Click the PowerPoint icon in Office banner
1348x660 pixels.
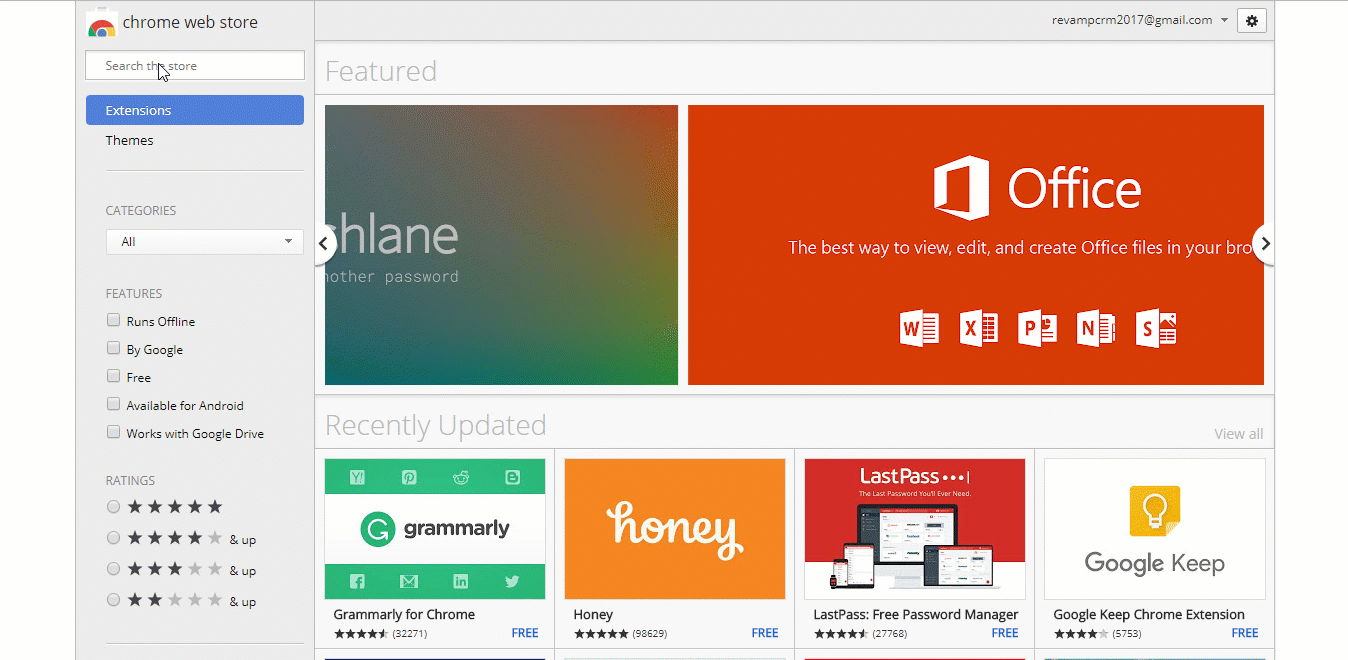pyautogui.click(x=1037, y=328)
